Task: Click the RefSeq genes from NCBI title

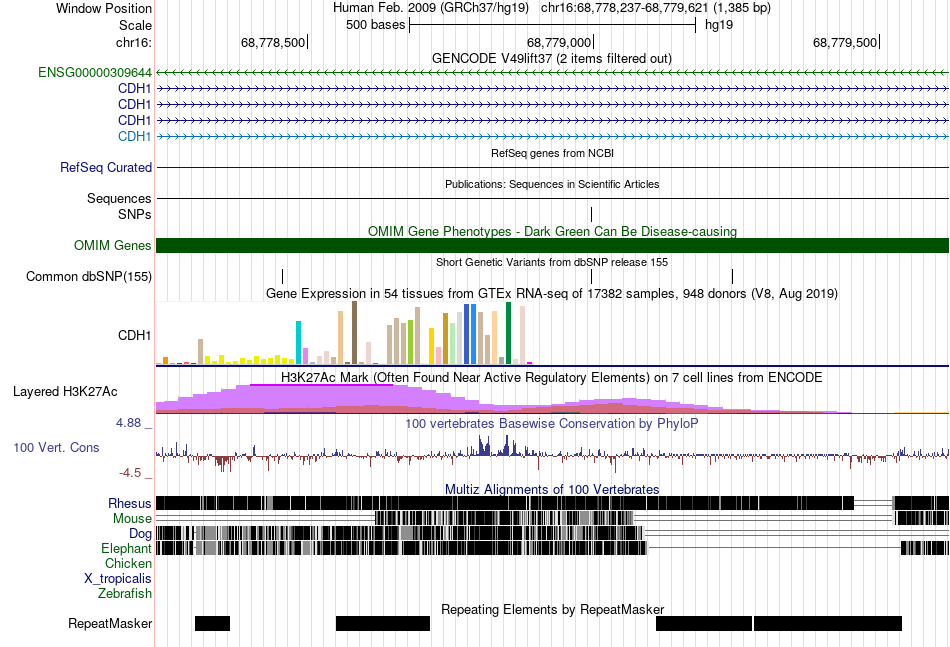Action: pyautogui.click(x=553, y=153)
